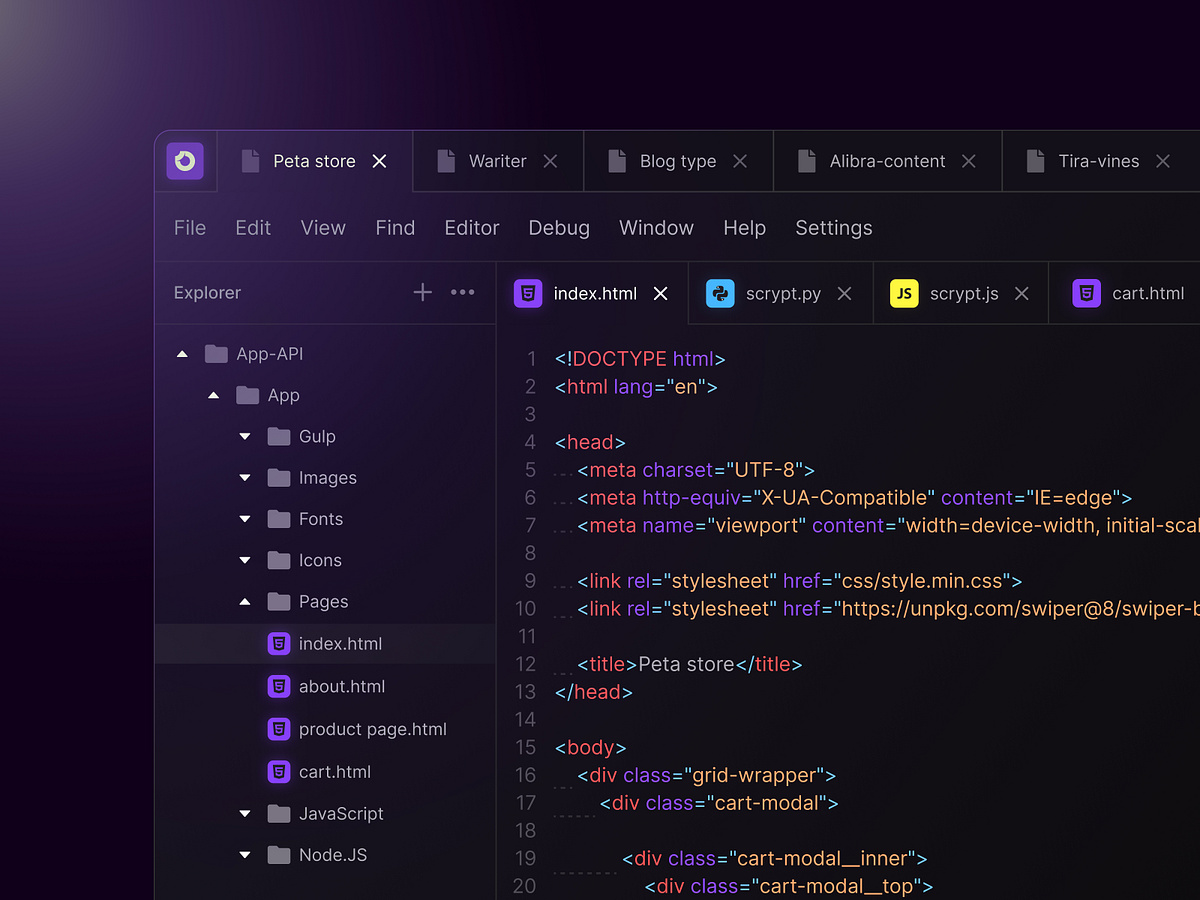Click HTML icon beside about.html in tree
Viewport: 1200px width, 900px height.
pyautogui.click(x=279, y=686)
